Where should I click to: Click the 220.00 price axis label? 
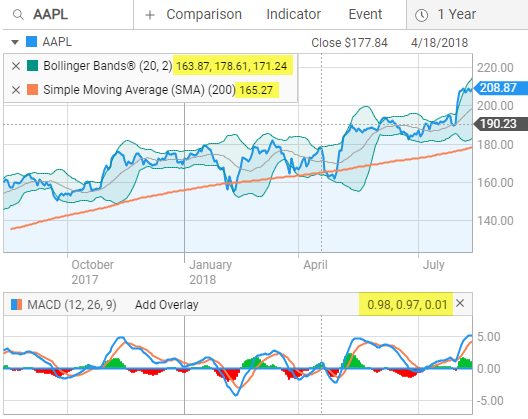coord(495,68)
